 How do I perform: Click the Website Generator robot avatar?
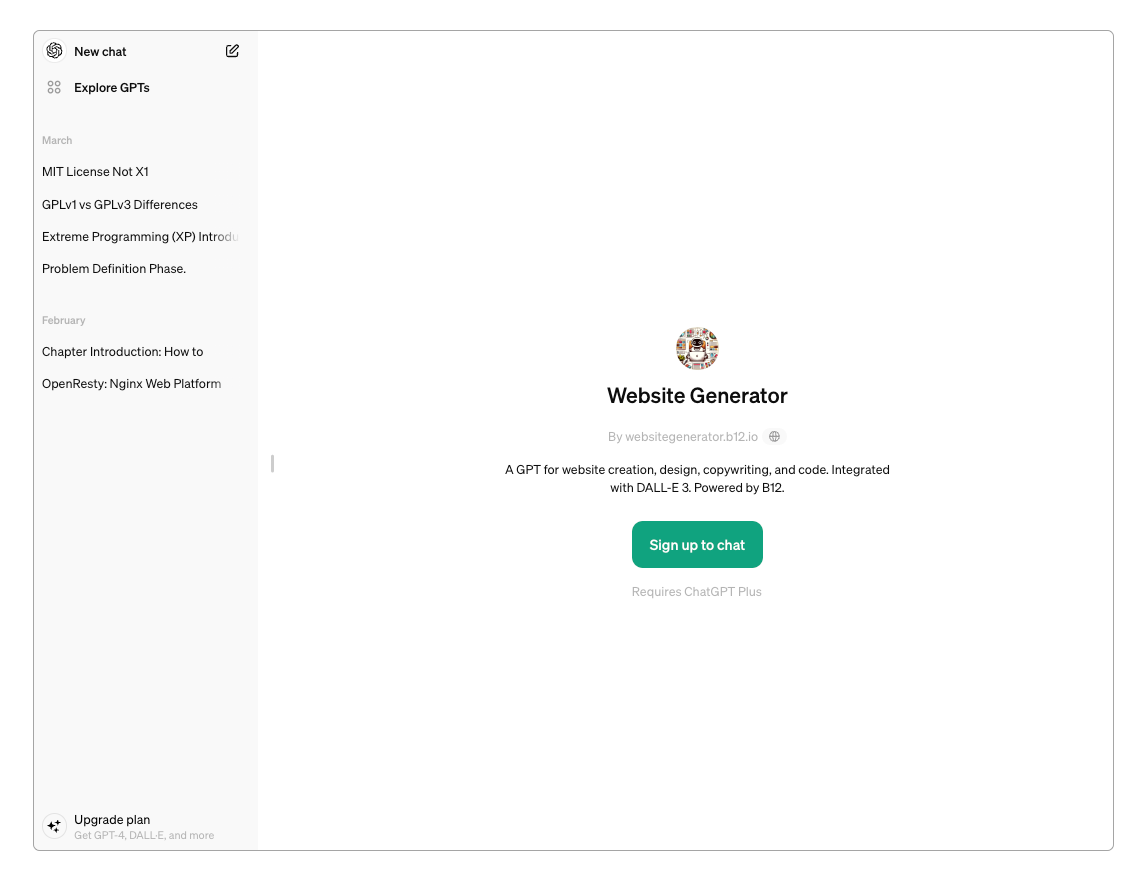click(697, 348)
